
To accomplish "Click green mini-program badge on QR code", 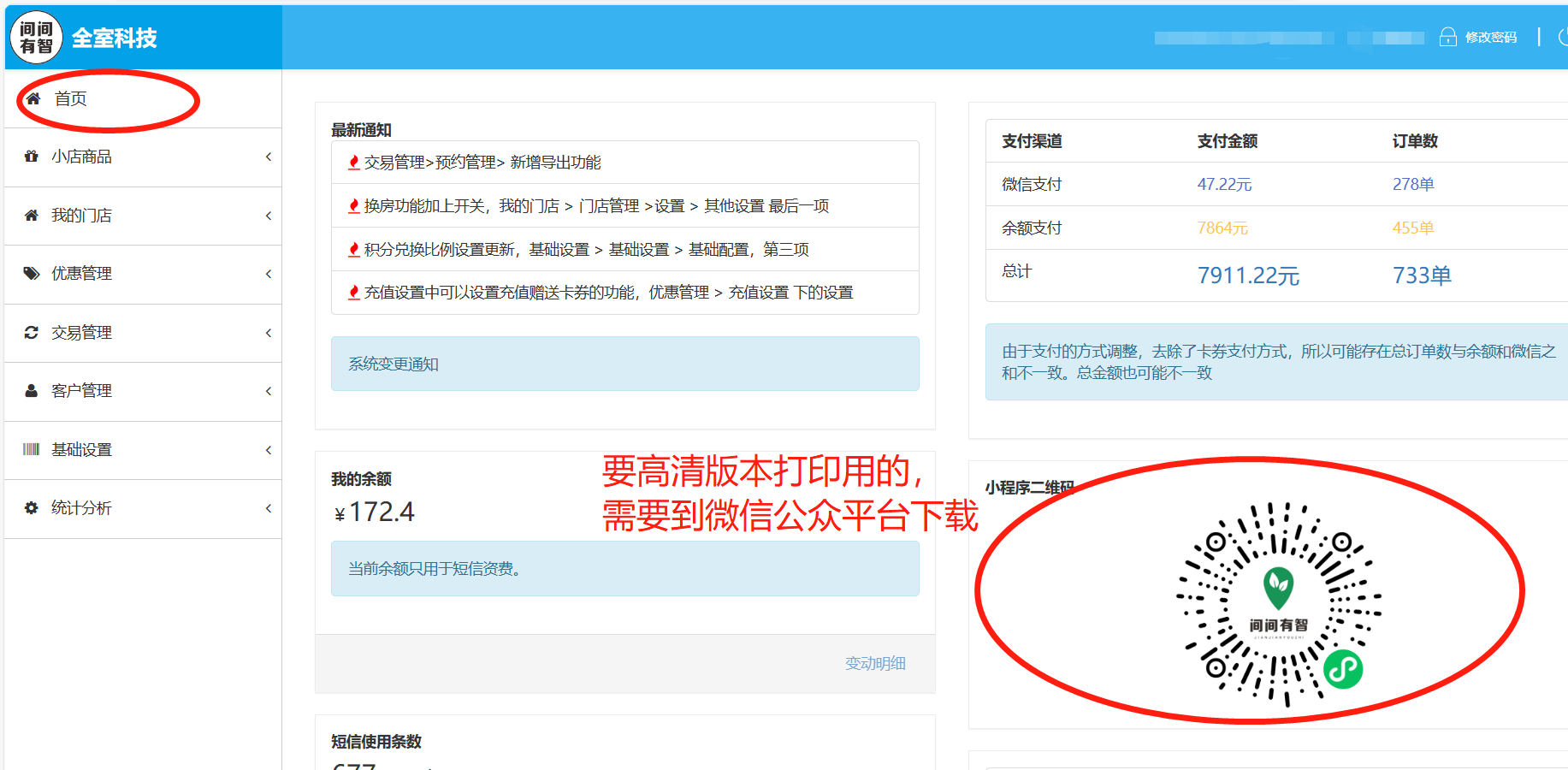I will (x=1343, y=669).
